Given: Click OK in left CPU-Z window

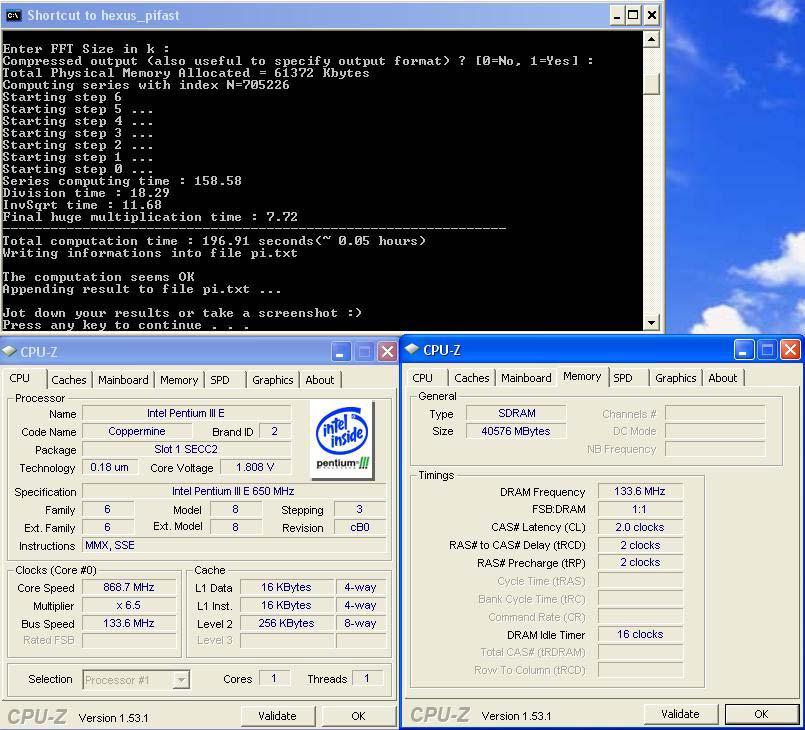Looking at the screenshot, I should (358, 716).
